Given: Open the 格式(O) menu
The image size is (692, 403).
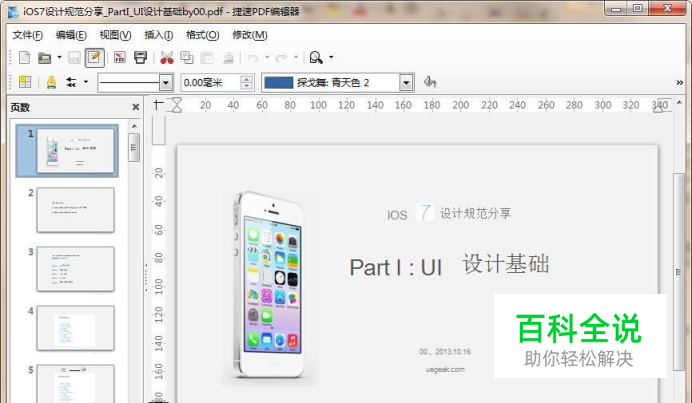Looking at the screenshot, I should pyautogui.click(x=203, y=35).
